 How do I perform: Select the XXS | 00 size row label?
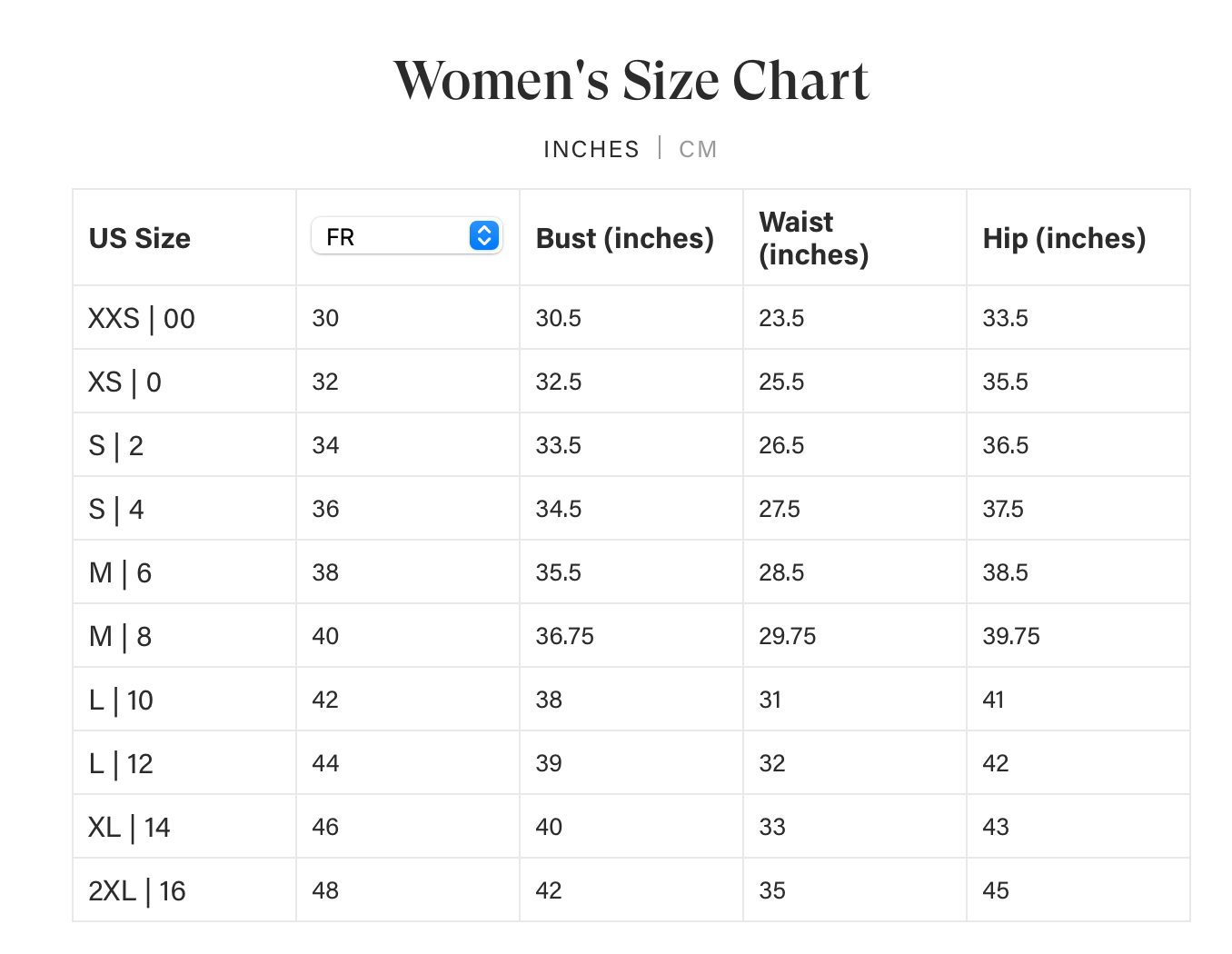[142, 319]
